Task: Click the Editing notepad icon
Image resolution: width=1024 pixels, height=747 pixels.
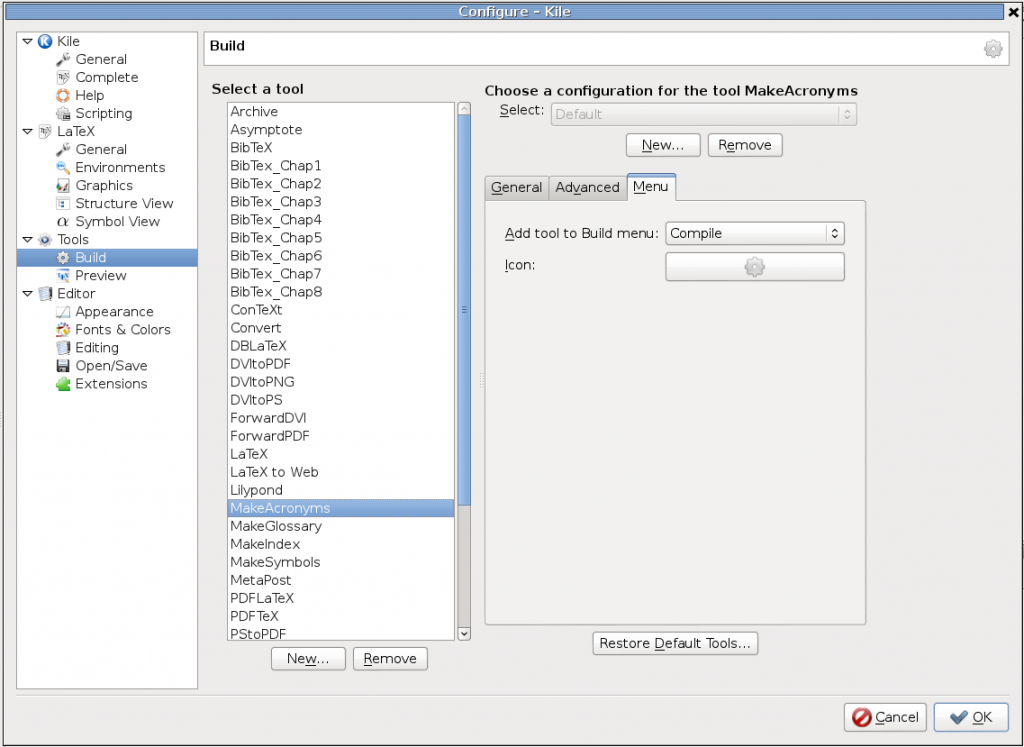Action: click(x=63, y=347)
